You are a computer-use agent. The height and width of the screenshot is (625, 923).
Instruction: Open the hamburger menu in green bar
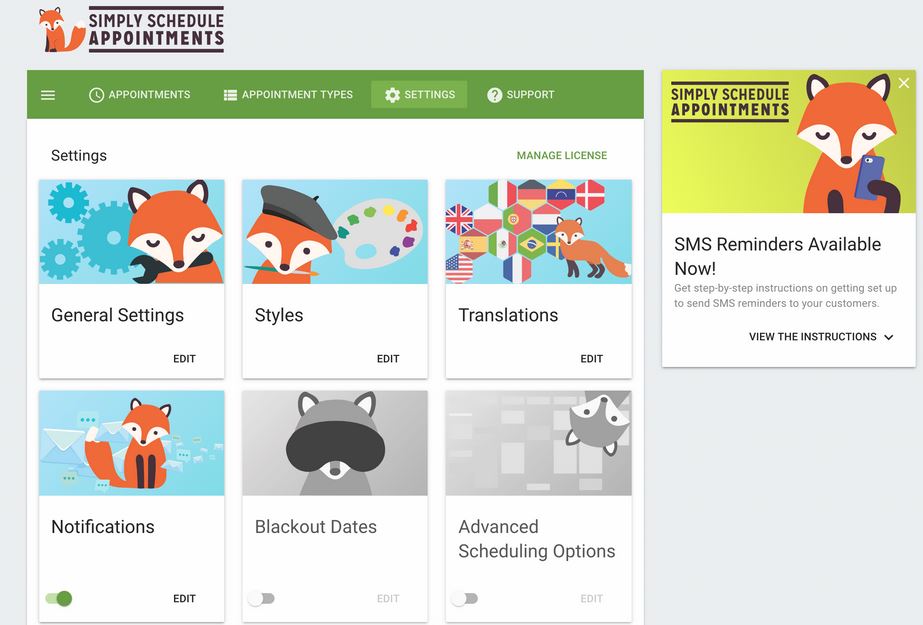click(48, 95)
